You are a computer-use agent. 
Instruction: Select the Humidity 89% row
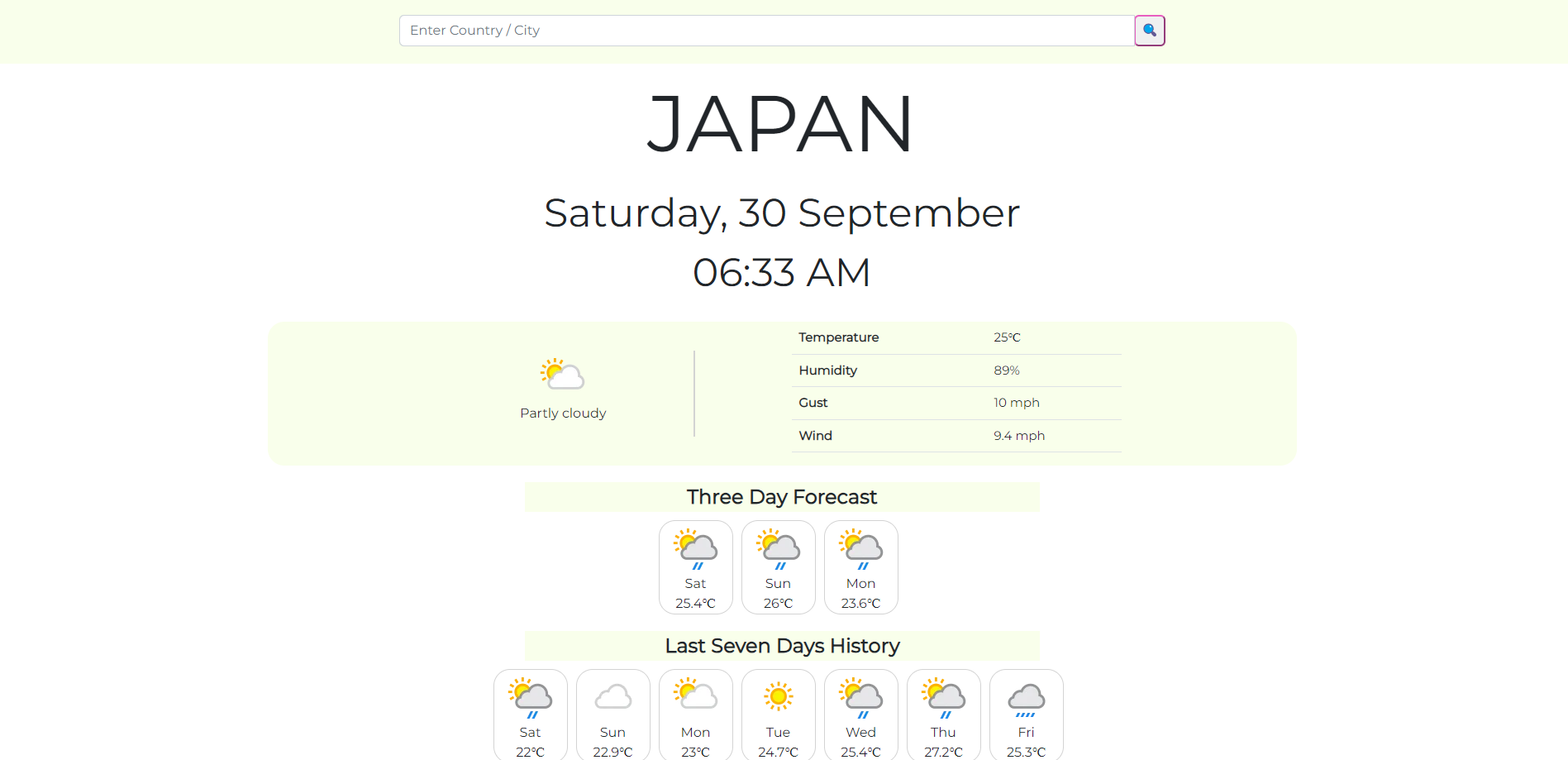[x=956, y=370]
